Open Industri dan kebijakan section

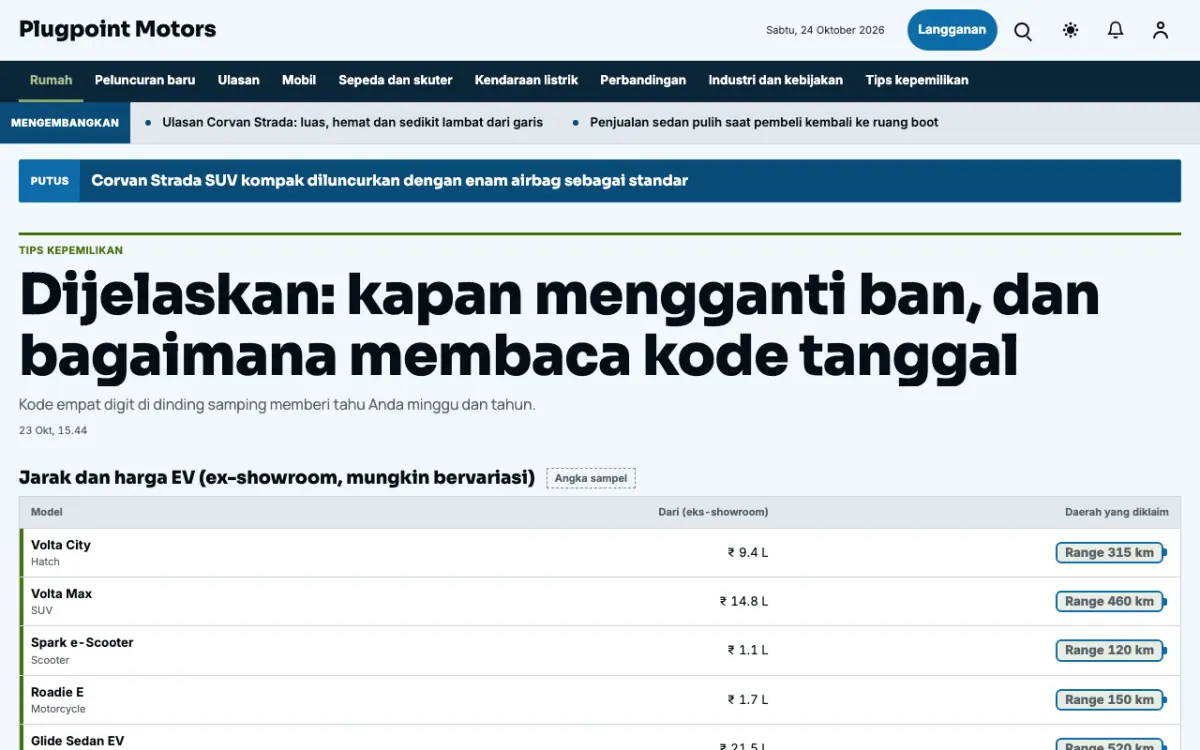coord(776,80)
